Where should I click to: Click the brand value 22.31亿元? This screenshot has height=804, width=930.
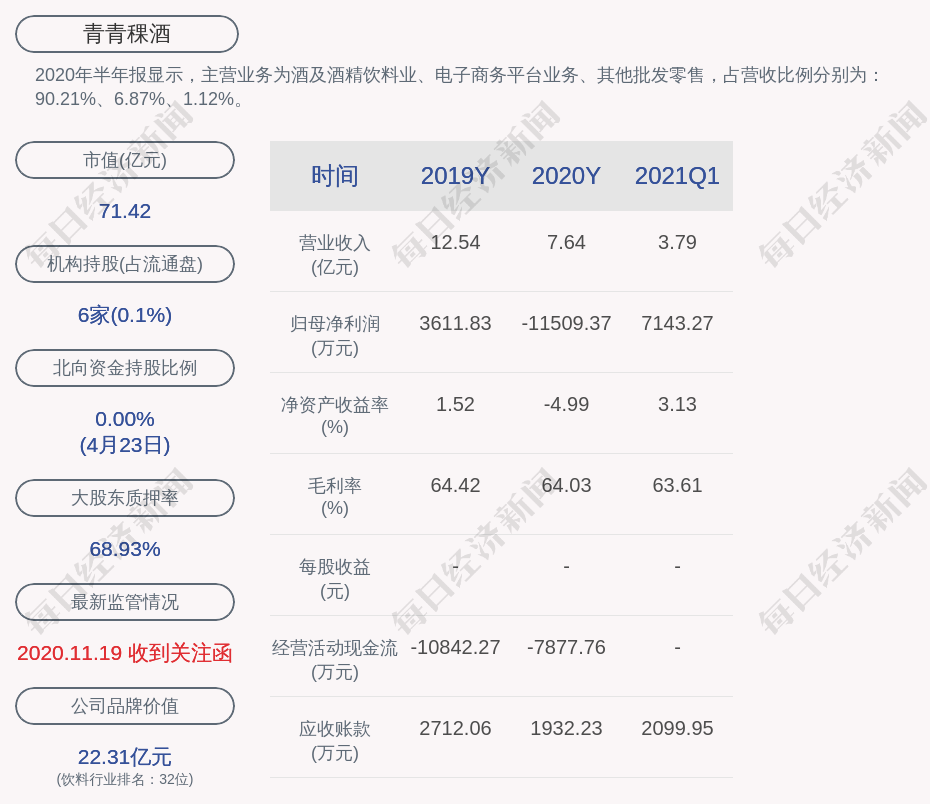coord(125,757)
